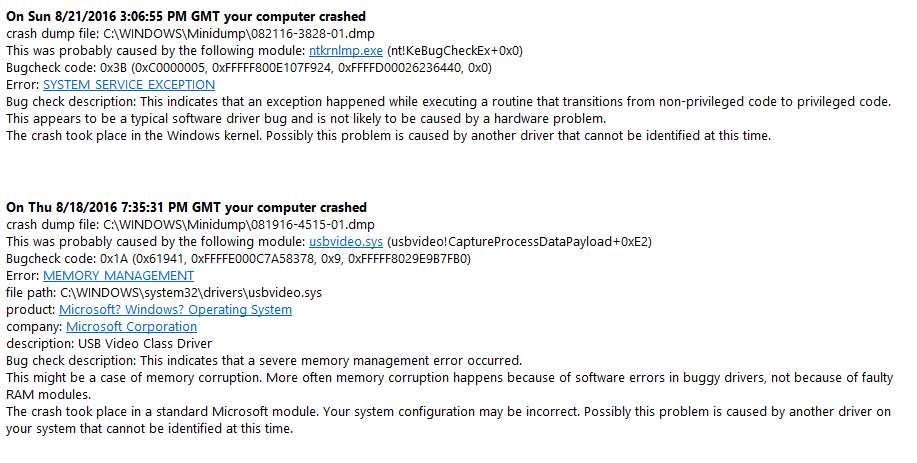Click the Bugcheck code 0x1A line
Screen dimensions: 917x463
click(x=238, y=259)
